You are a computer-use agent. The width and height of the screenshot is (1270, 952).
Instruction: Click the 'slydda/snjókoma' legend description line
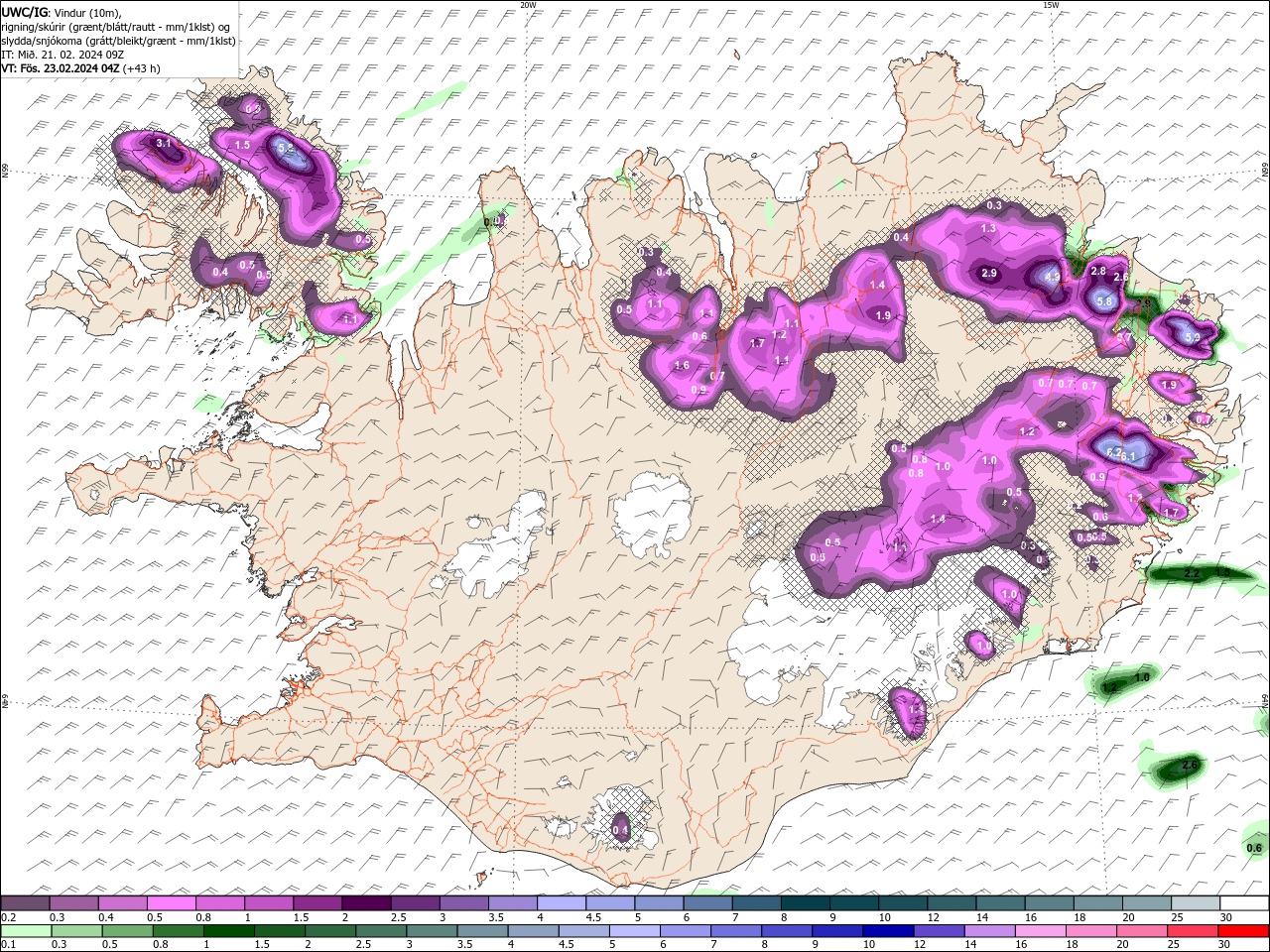(118, 41)
